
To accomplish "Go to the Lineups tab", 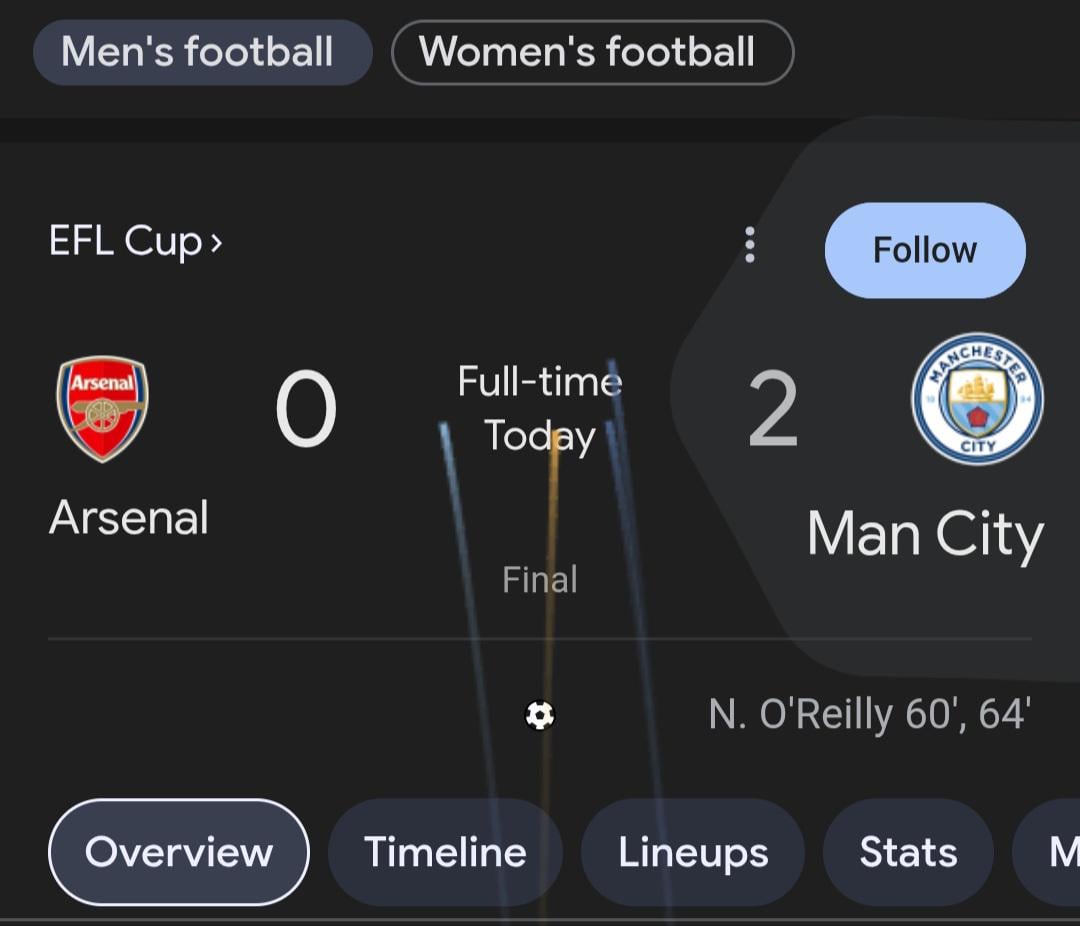I will click(693, 852).
